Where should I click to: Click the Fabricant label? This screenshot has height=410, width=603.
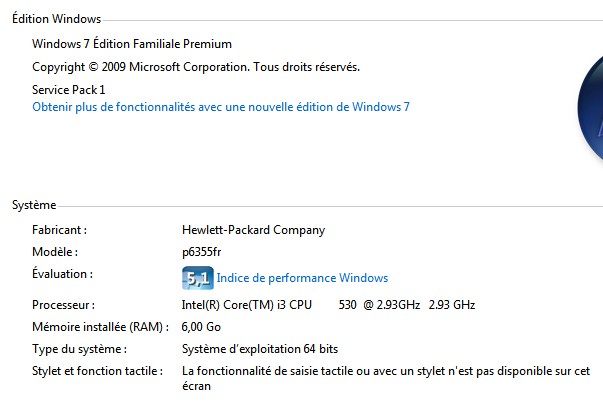[x=60, y=230]
